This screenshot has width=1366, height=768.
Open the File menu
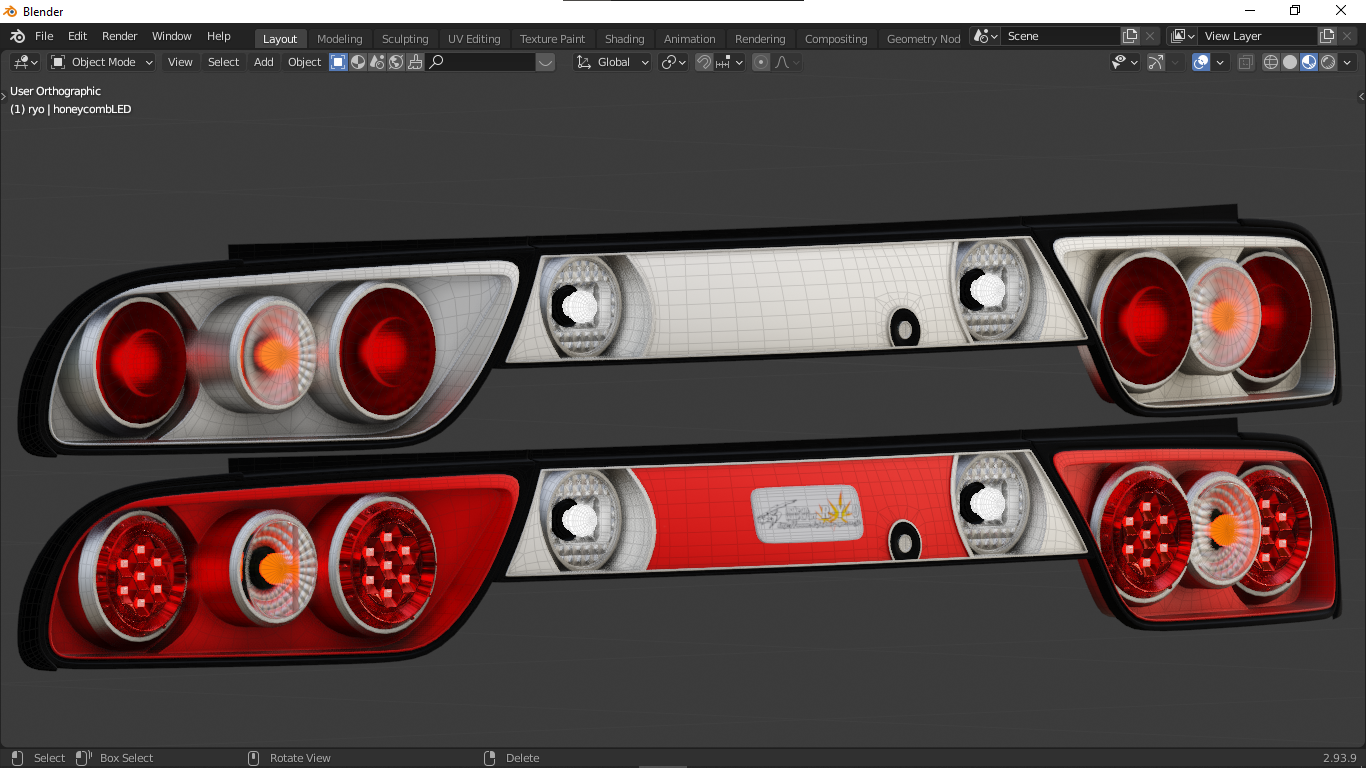point(44,36)
